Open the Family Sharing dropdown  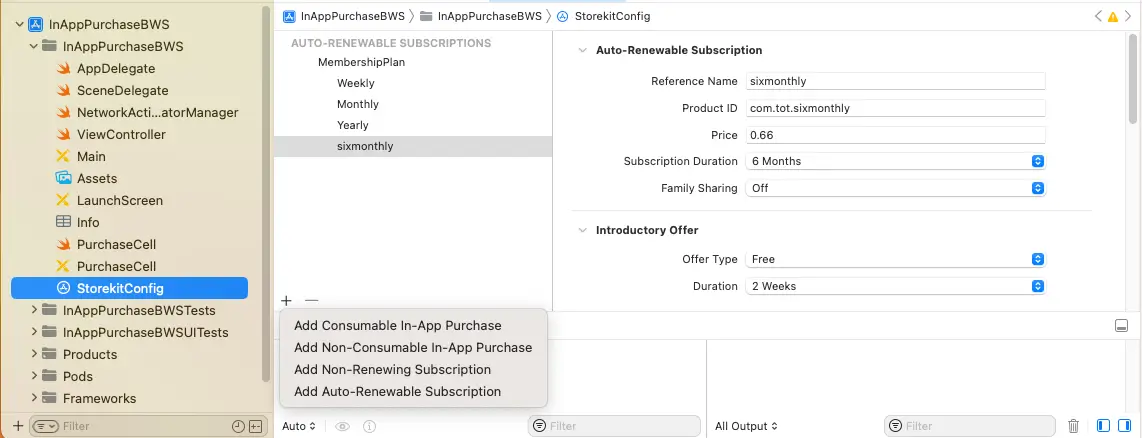click(896, 188)
